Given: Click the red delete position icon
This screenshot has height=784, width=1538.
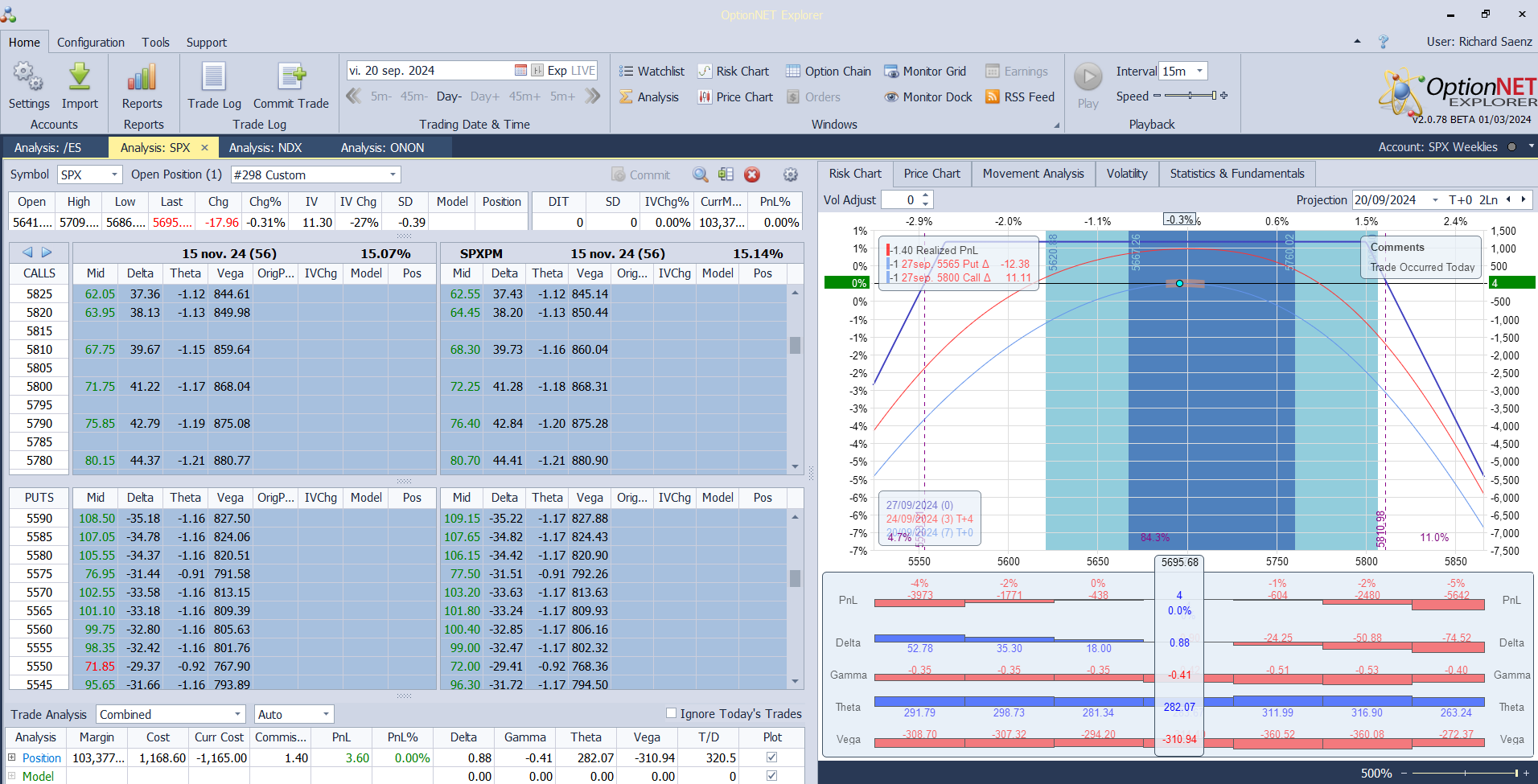Looking at the screenshot, I should point(752,174).
